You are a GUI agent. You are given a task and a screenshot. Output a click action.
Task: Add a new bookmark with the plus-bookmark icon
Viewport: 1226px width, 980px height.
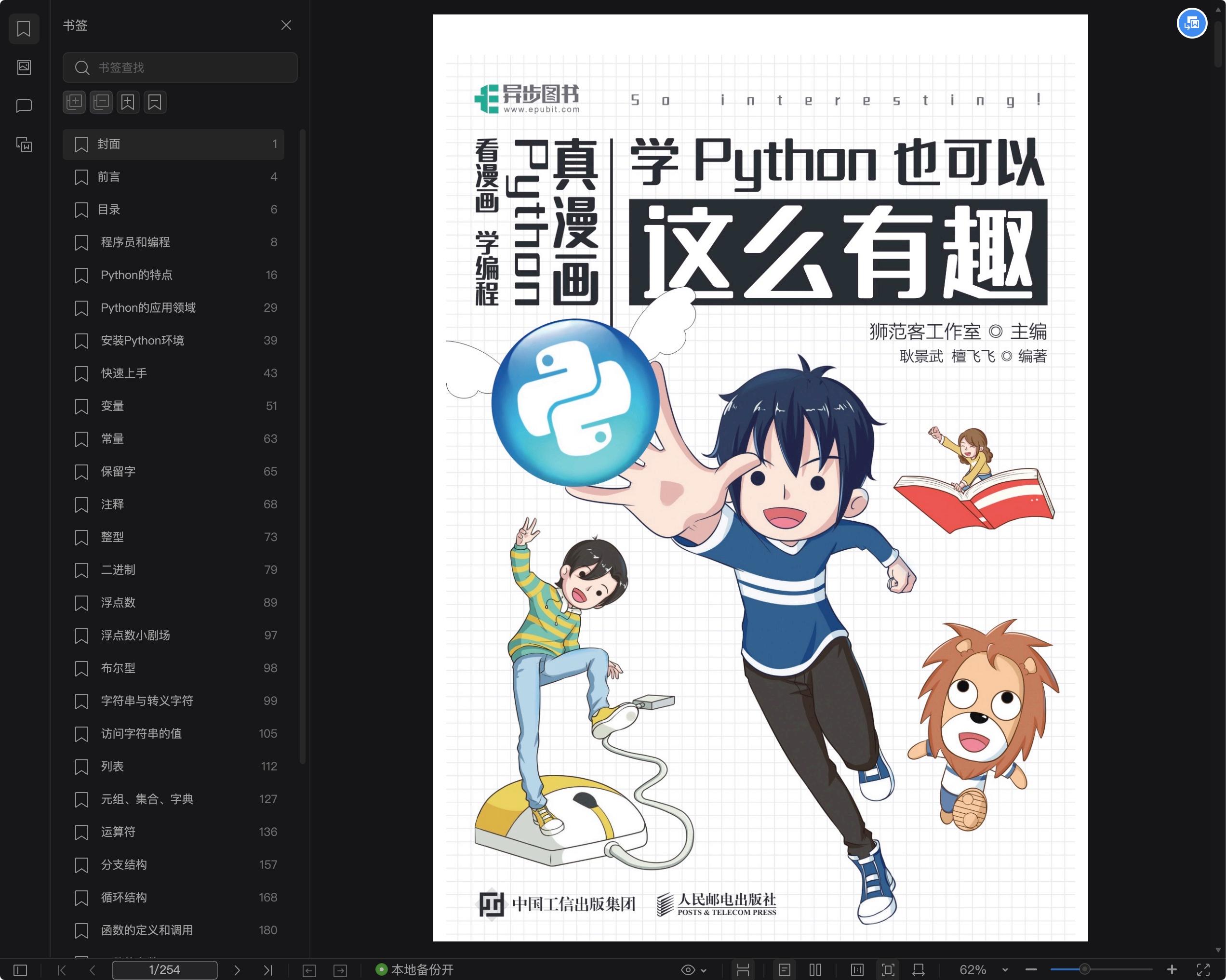[x=128, y=102]
